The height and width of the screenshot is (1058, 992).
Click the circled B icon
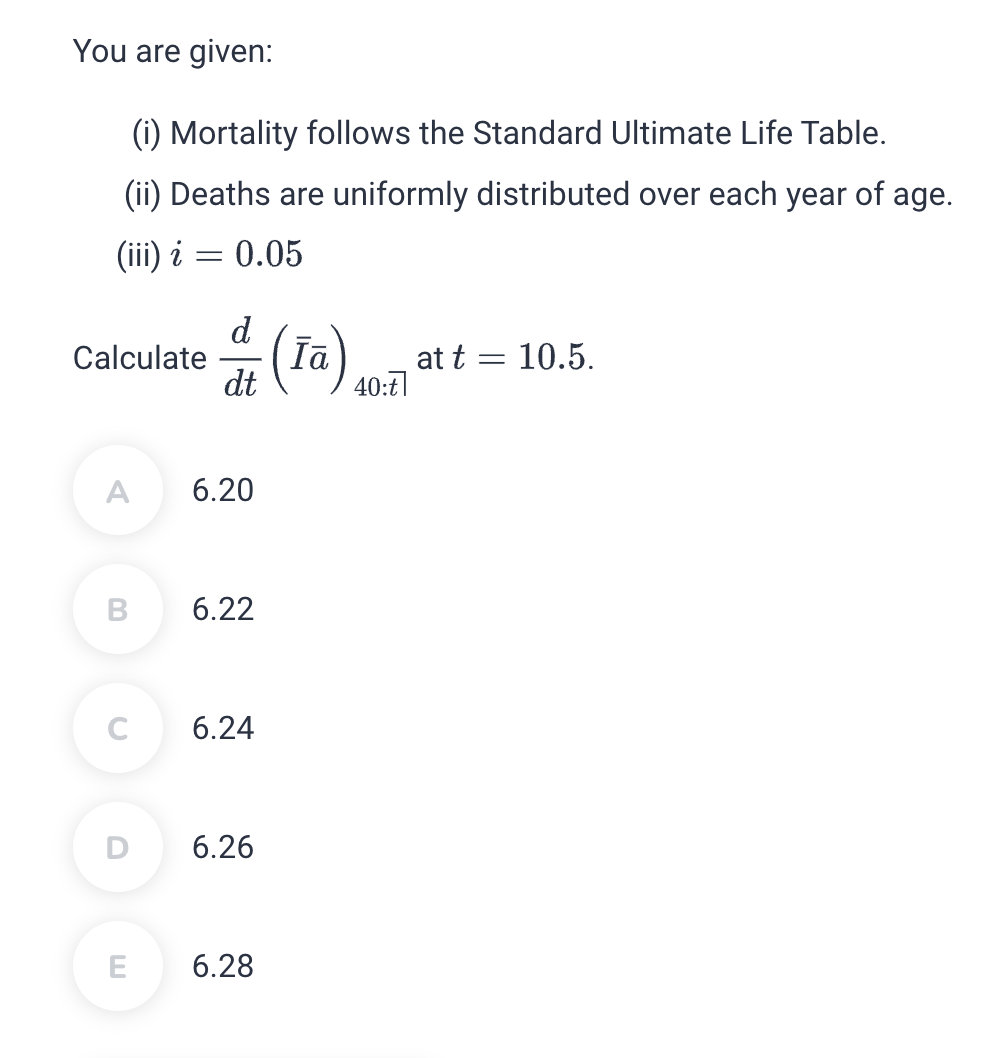point(116,609)
